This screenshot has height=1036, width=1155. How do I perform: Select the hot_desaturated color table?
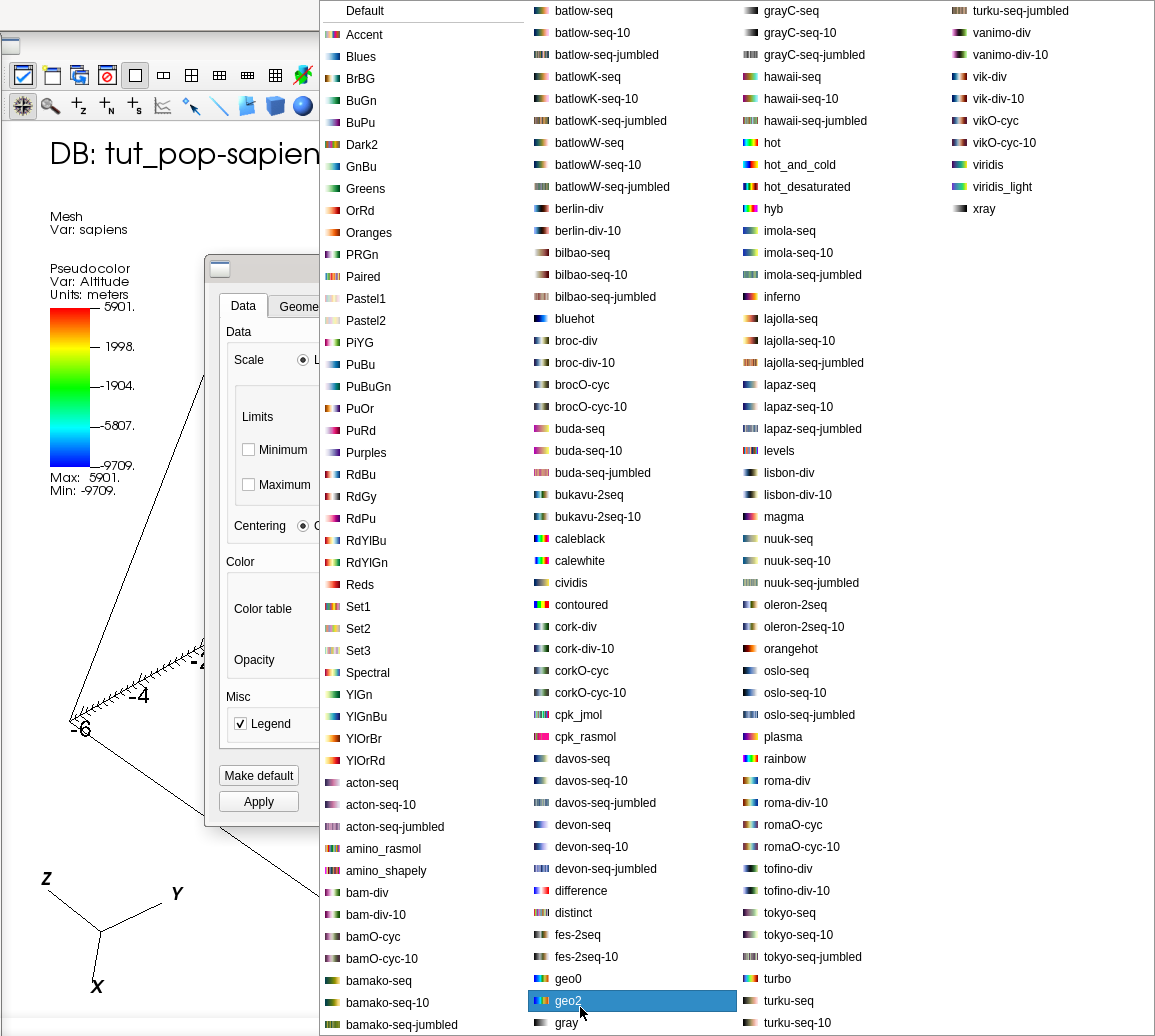(x=806, y=187)
